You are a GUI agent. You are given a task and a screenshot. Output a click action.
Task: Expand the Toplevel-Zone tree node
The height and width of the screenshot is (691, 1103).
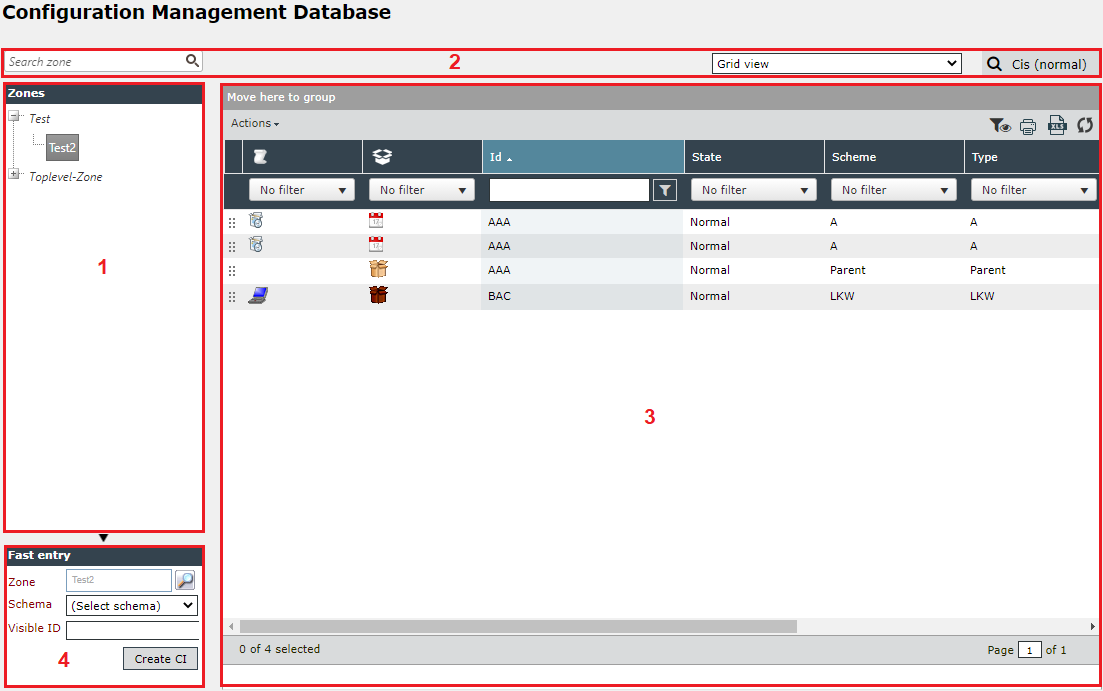(x=13, y=174)
